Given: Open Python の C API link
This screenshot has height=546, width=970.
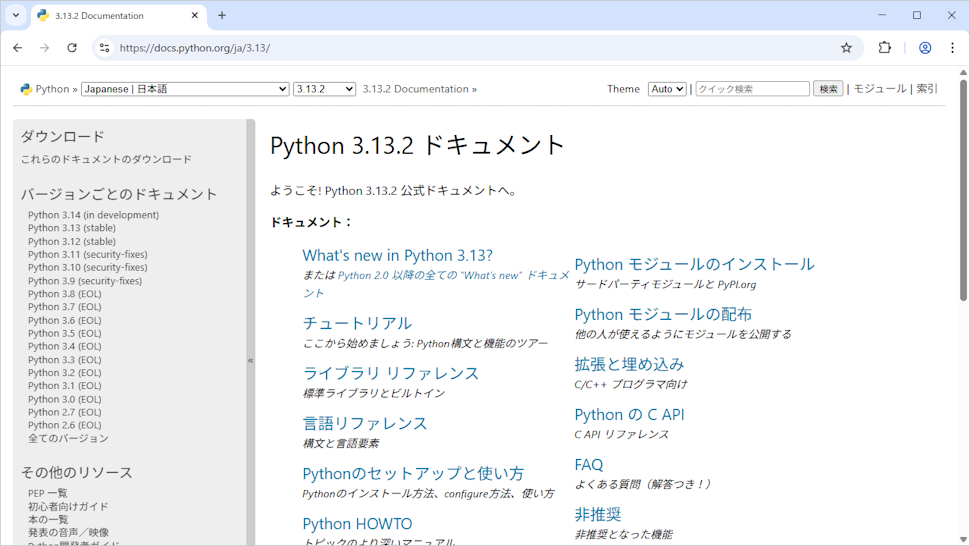Looking at the screenshot, I should 629,415.
